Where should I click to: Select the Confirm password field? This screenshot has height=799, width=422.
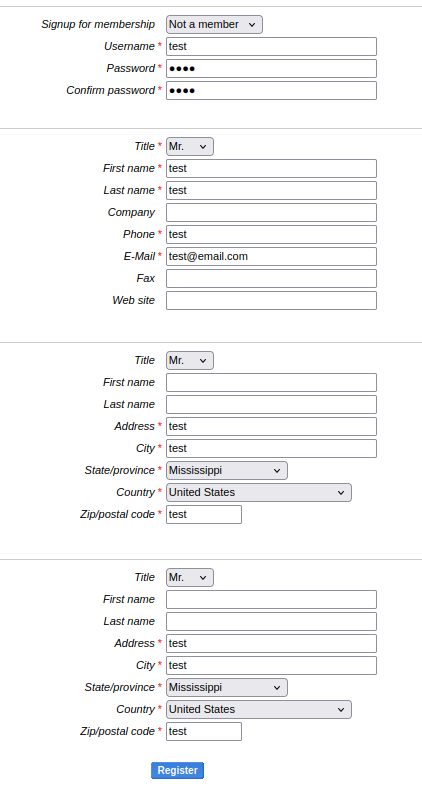tap(271, 90)
